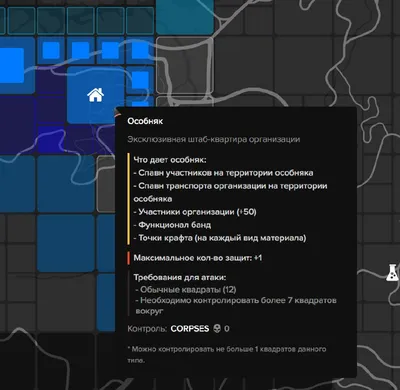The width and height of the screenshot is (400, 390).
Task: Click the Особняк tooltip title
Action: tap(145, 121)
